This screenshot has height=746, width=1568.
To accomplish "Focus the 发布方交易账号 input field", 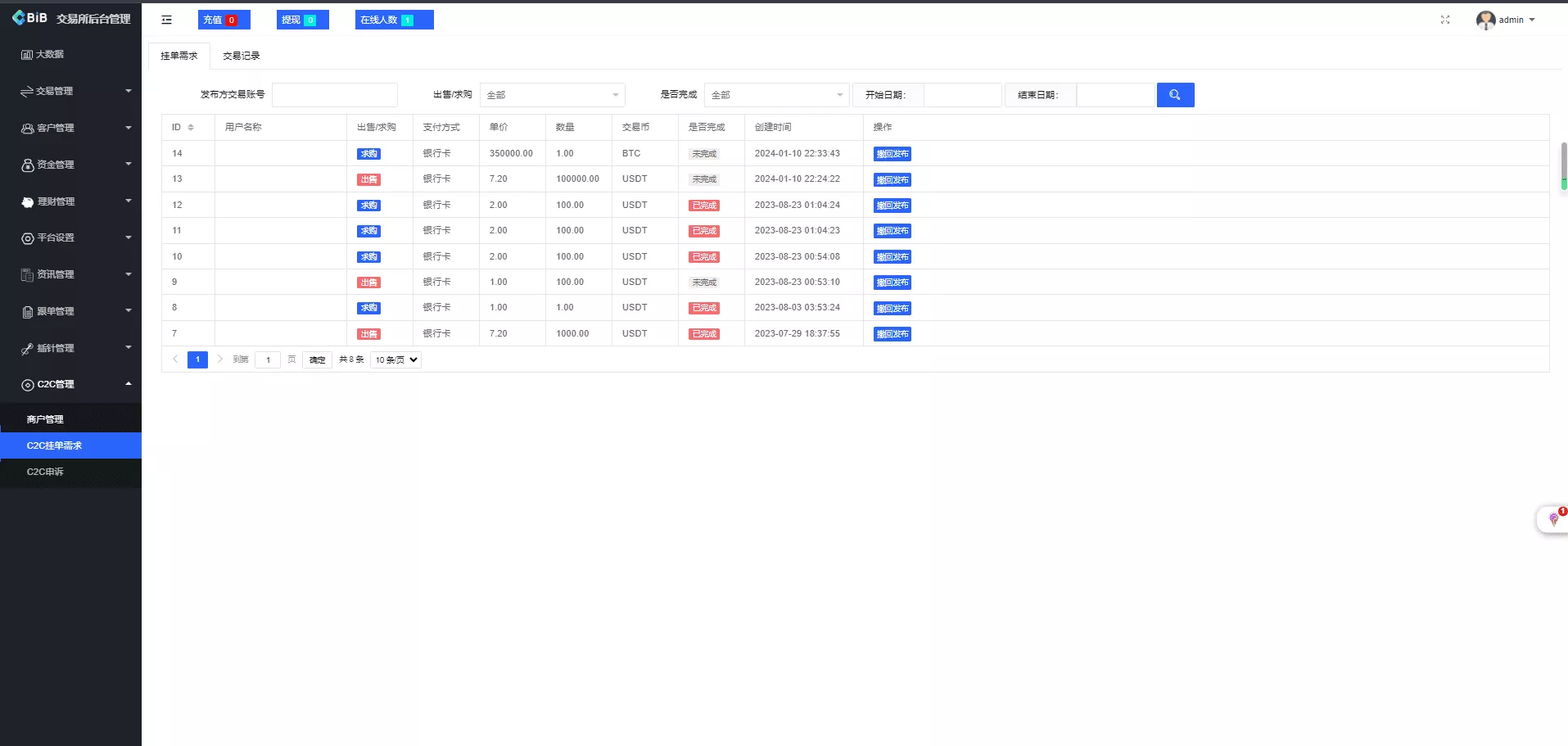I will (x=334, y=95).
